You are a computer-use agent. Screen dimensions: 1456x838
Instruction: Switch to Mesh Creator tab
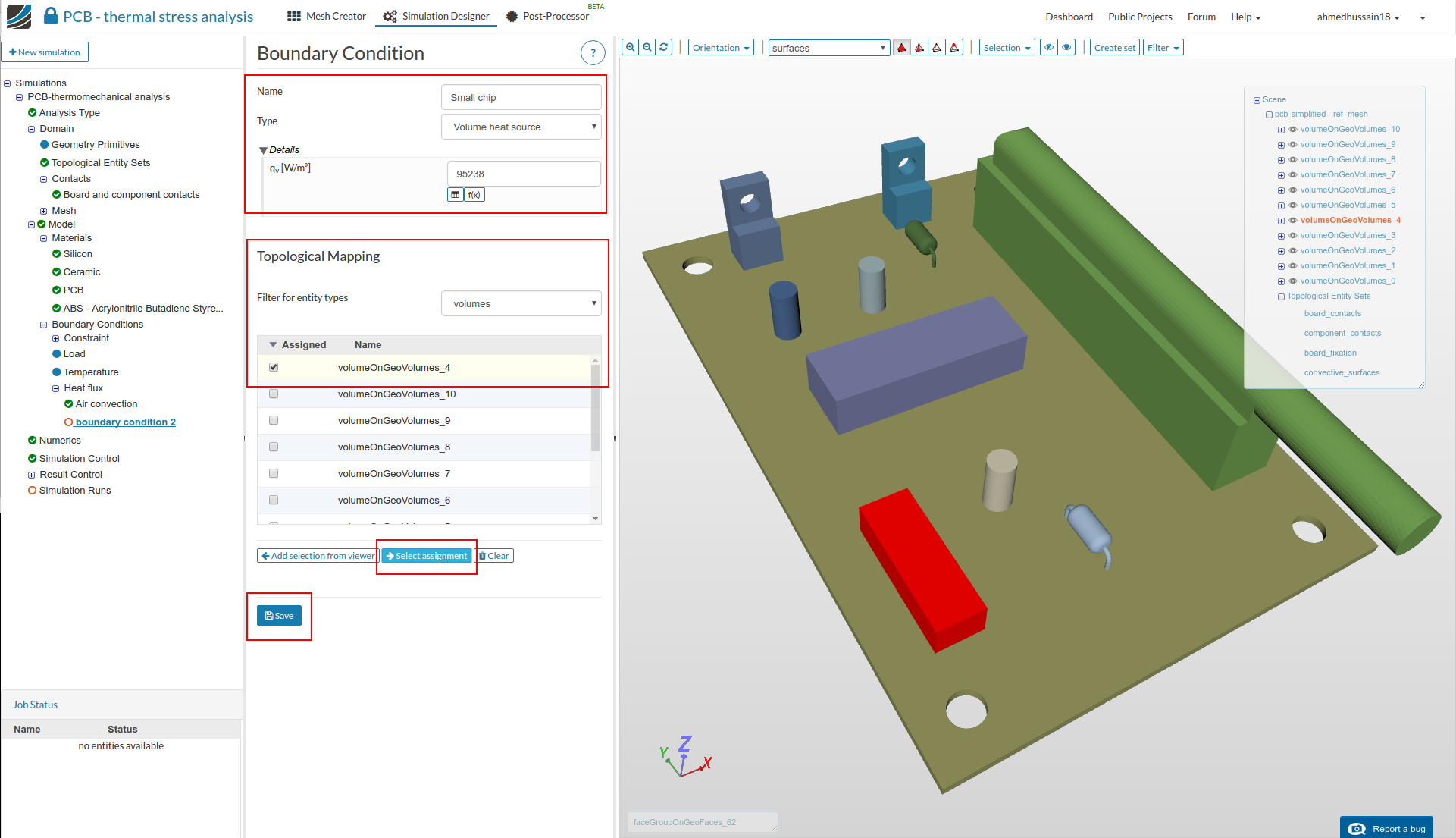point(327,16)
